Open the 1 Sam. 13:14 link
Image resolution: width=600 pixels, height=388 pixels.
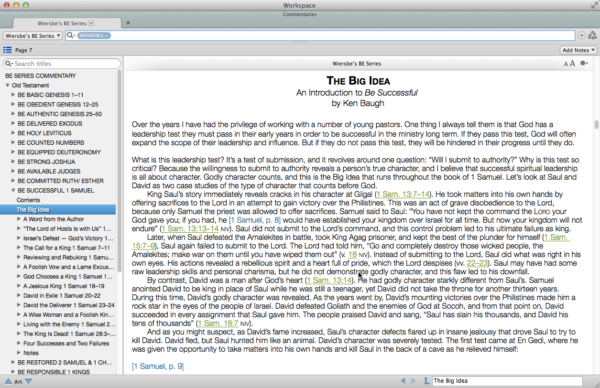329,280
